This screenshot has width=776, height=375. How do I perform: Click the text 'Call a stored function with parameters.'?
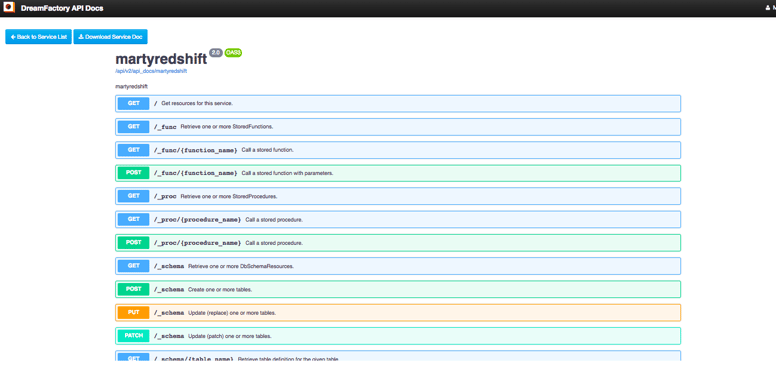(287, 173)
